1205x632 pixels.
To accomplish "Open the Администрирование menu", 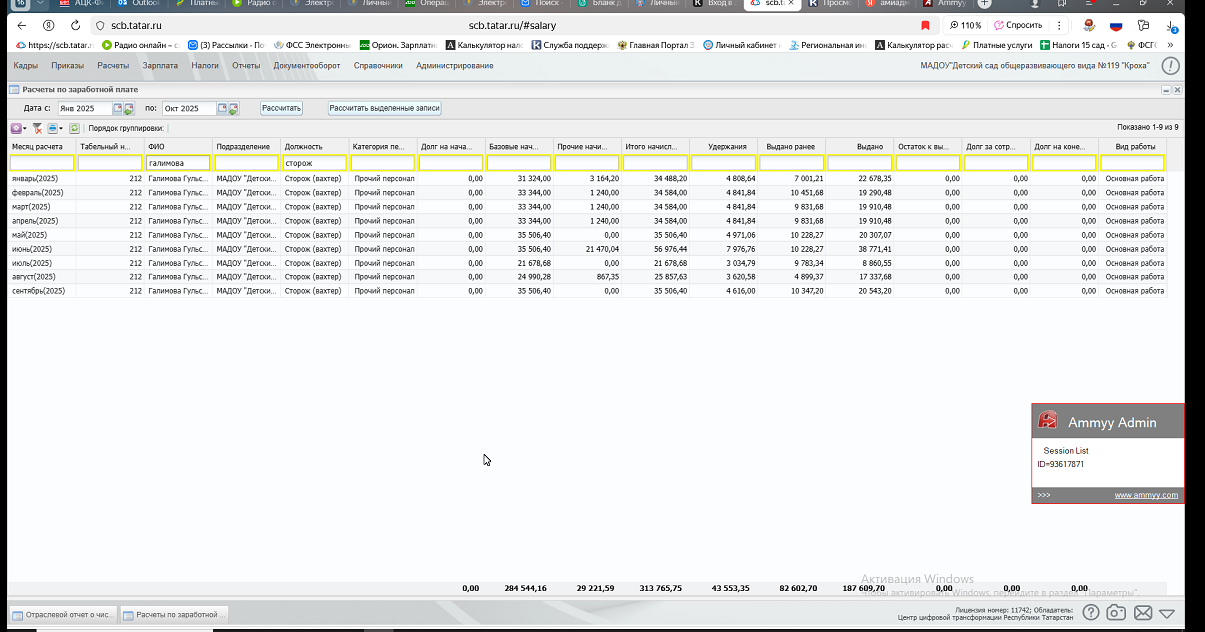I will (455, 66).
